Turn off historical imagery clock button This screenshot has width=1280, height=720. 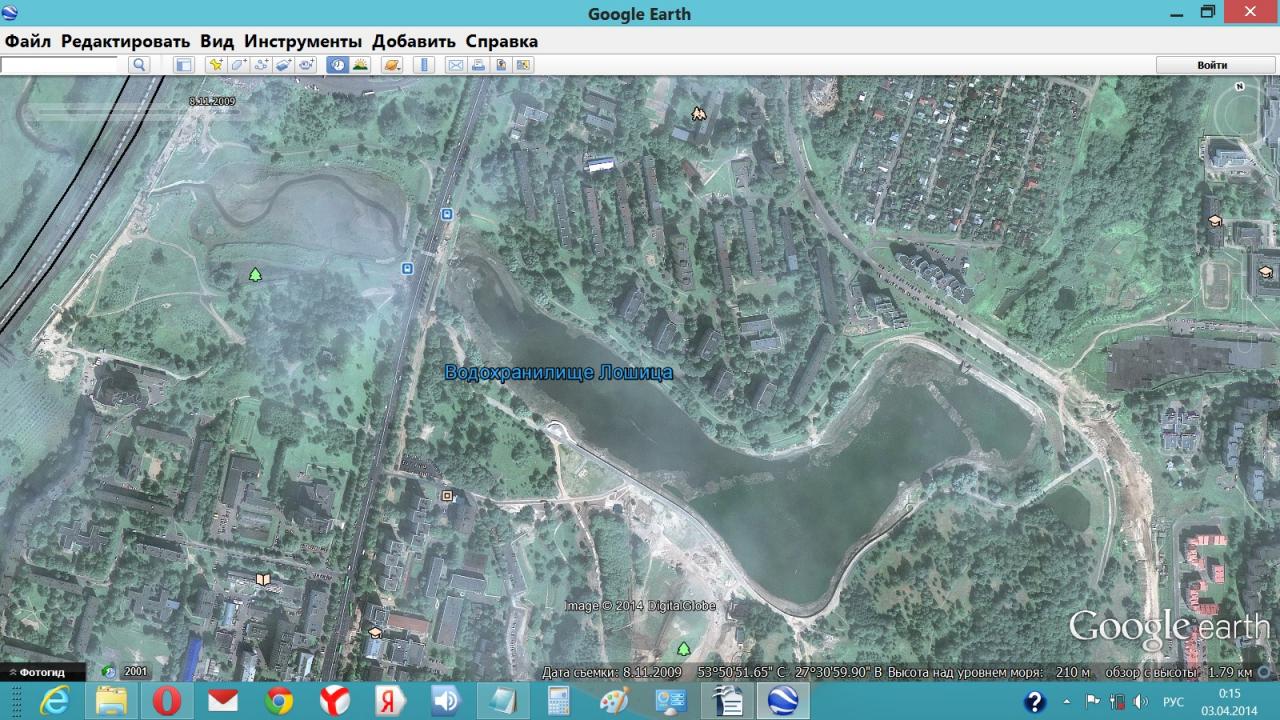[x=338, y=65]
